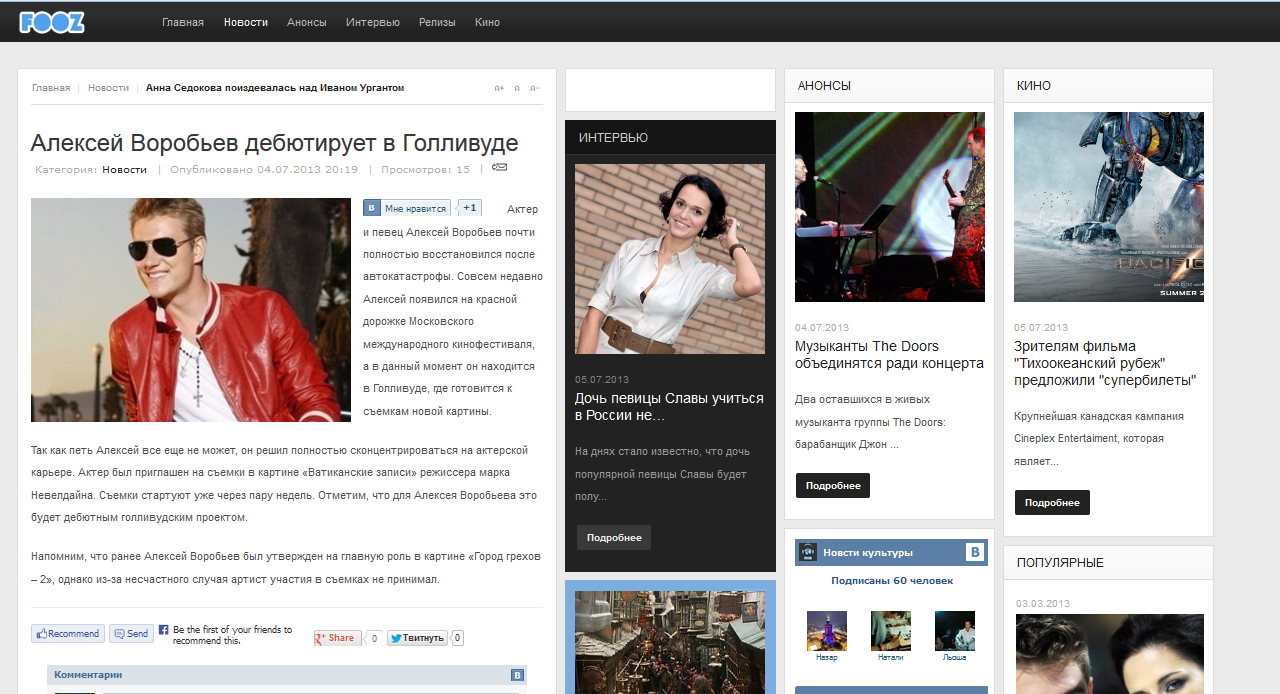
Task: Email this article via envelope icon
Action: tap(499, 168)
